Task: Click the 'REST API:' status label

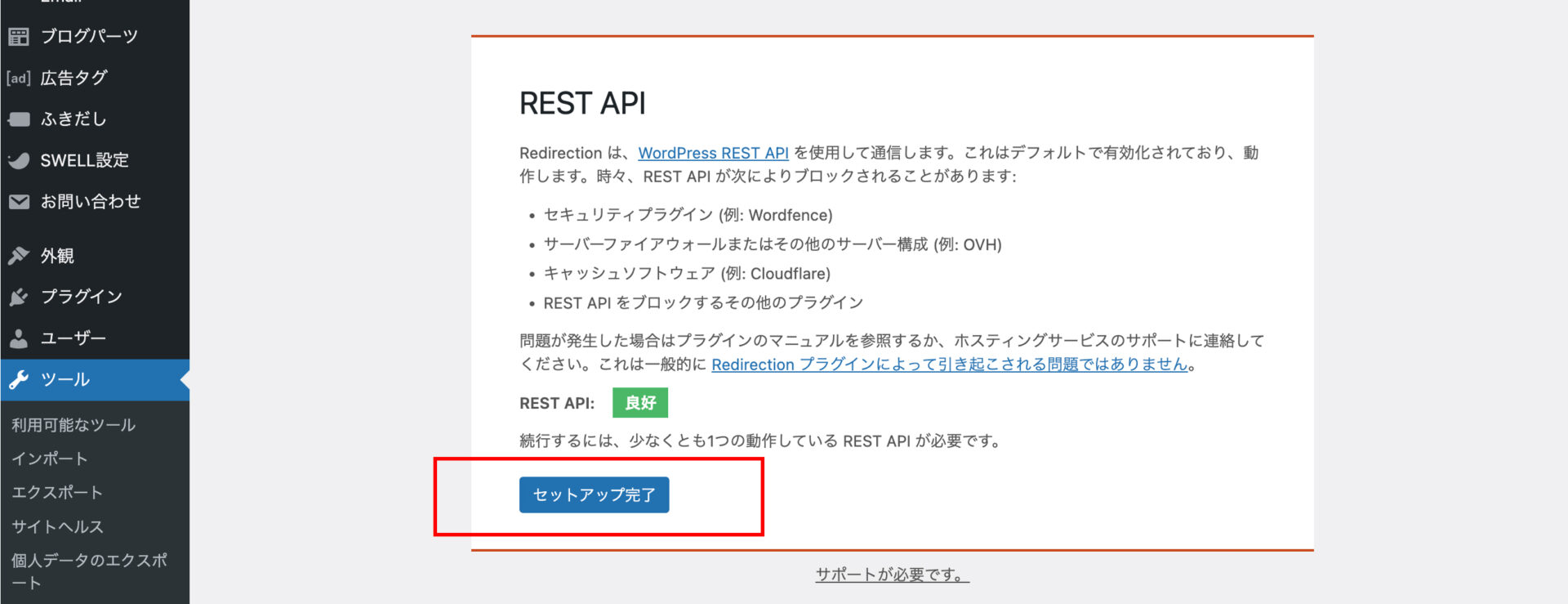Action: (557, 404)
